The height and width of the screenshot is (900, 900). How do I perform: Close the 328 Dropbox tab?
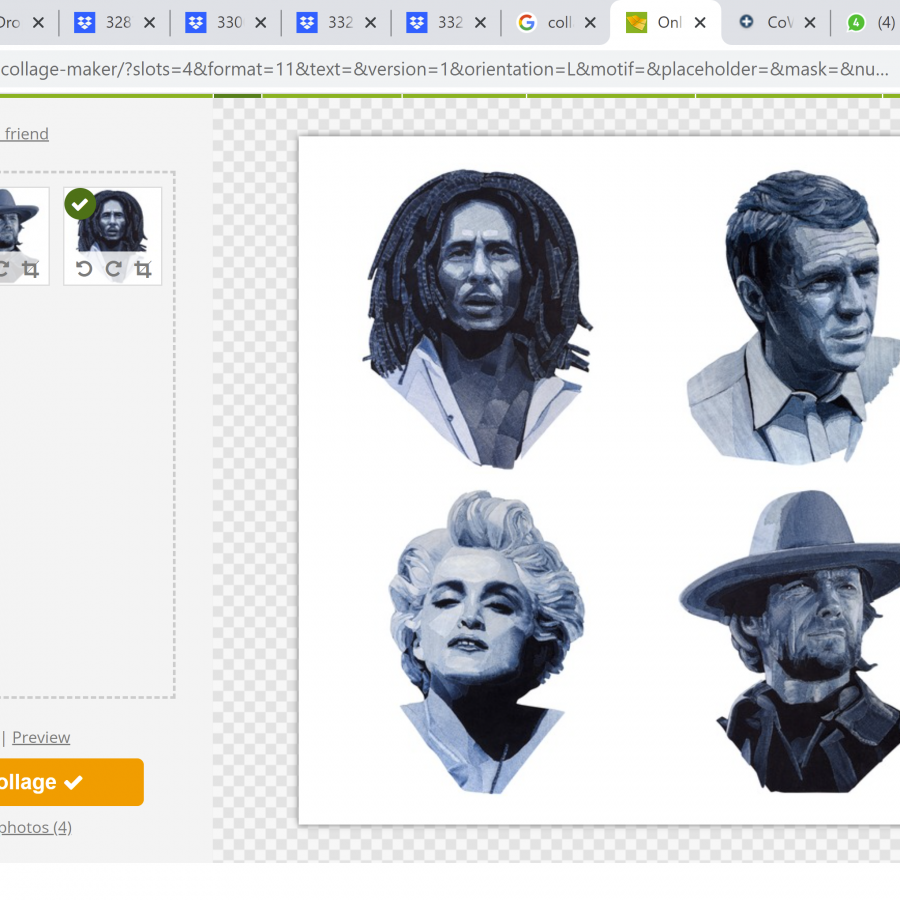point(149,22)
